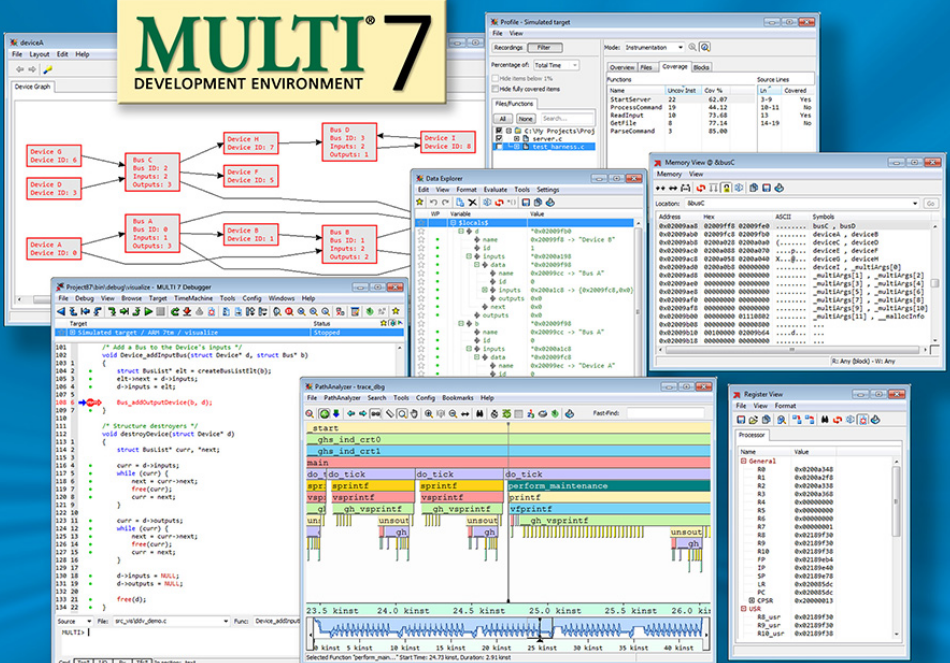This screenshot has height=663, width=950.
Task: Click the zoom-in magnifier with plus in PathAnalyzer
Action: [x=429, y=414]
